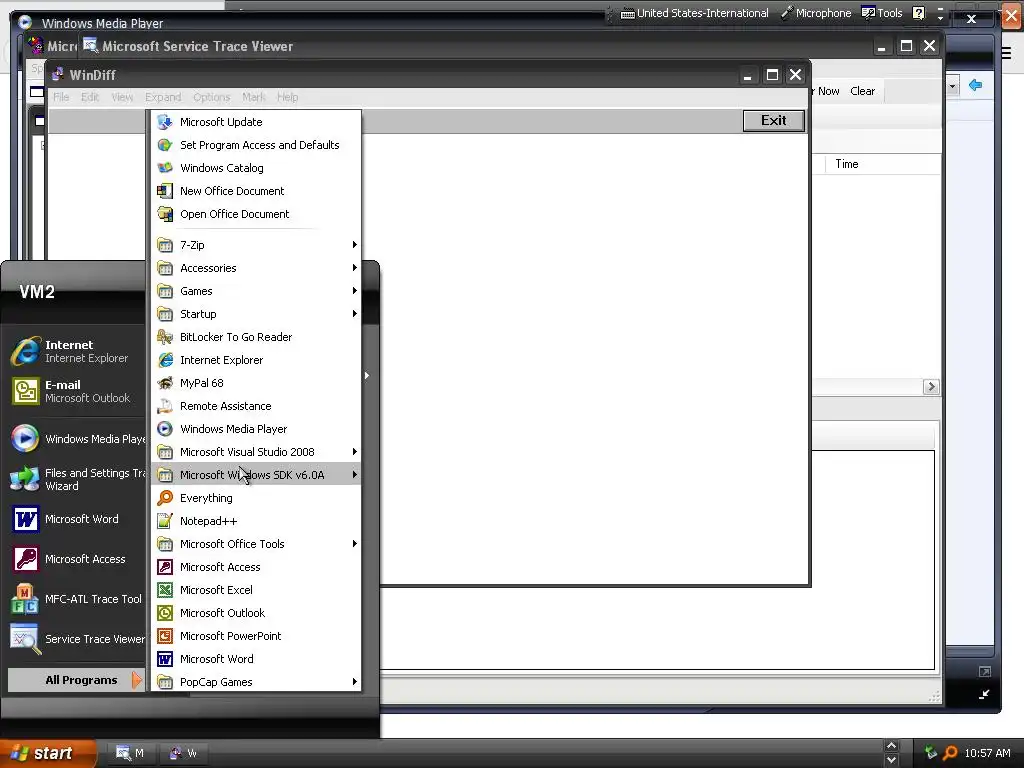Launch Windows Media Player from All Programs list
The height and width of the screenshot is (768, 1024).
coord(256,429)
